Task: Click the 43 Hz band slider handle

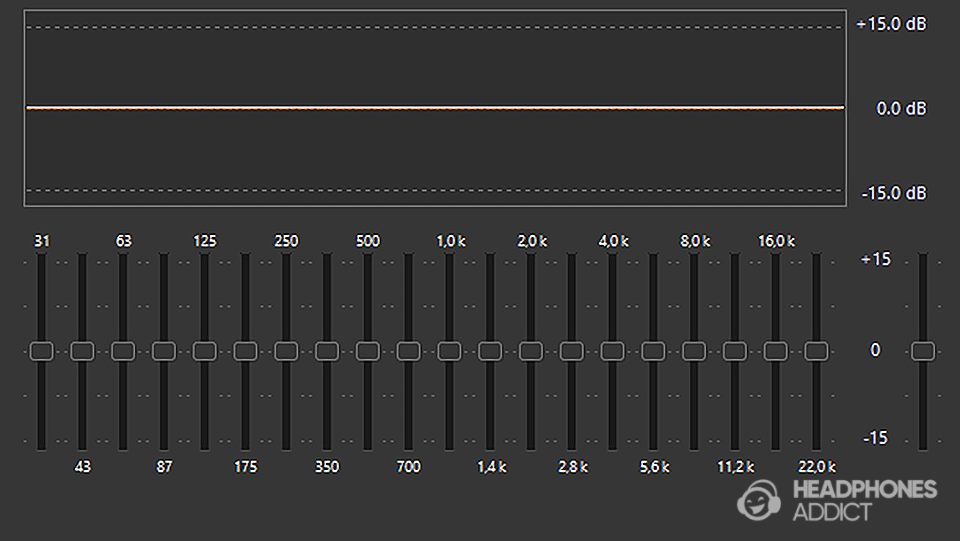Action: click(82, 351)
